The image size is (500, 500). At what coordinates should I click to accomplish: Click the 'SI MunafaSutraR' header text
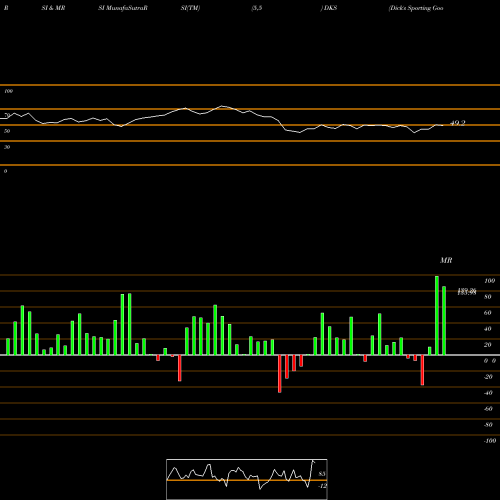[123, 8]
